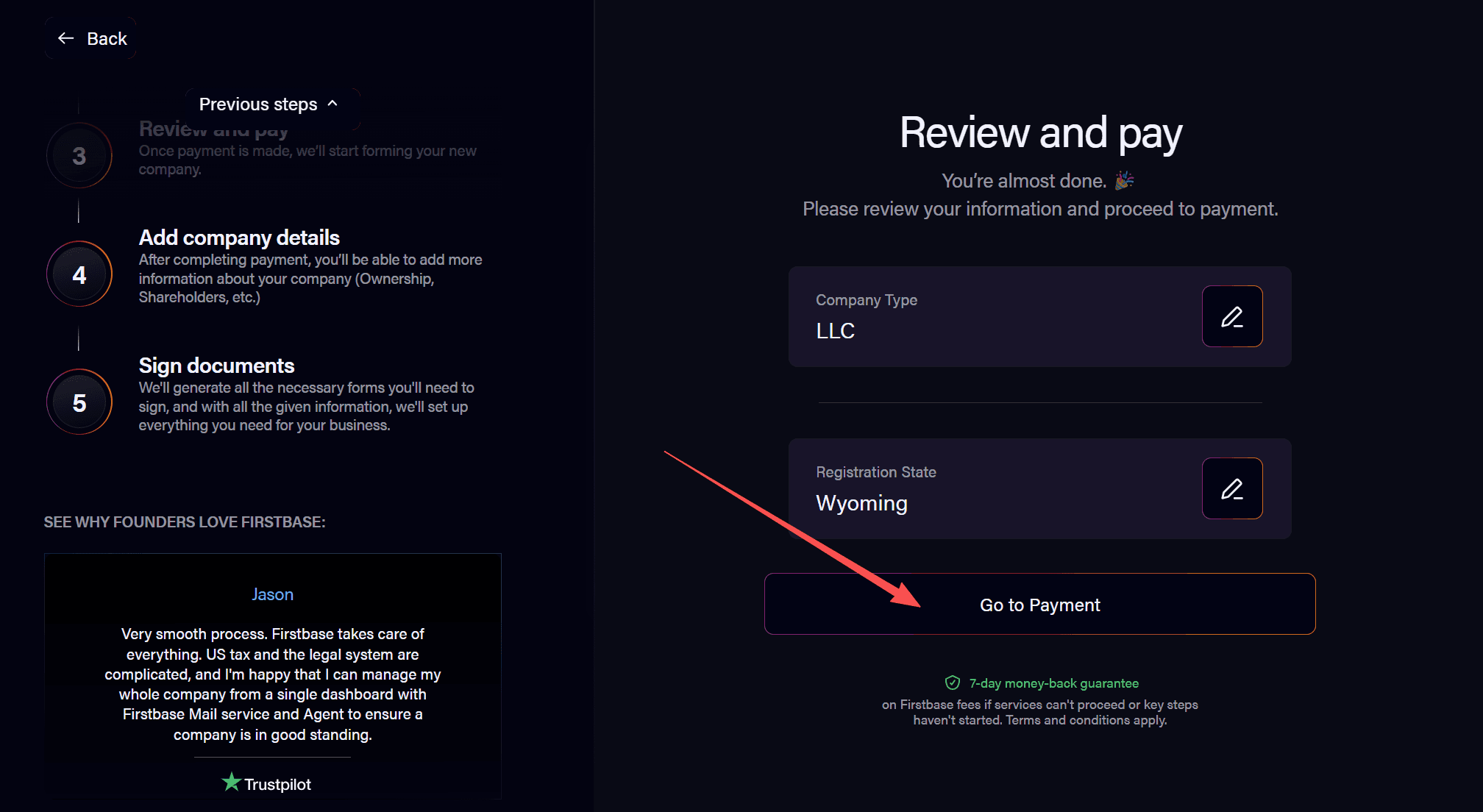Click the Add company details heading

[239, 238]
